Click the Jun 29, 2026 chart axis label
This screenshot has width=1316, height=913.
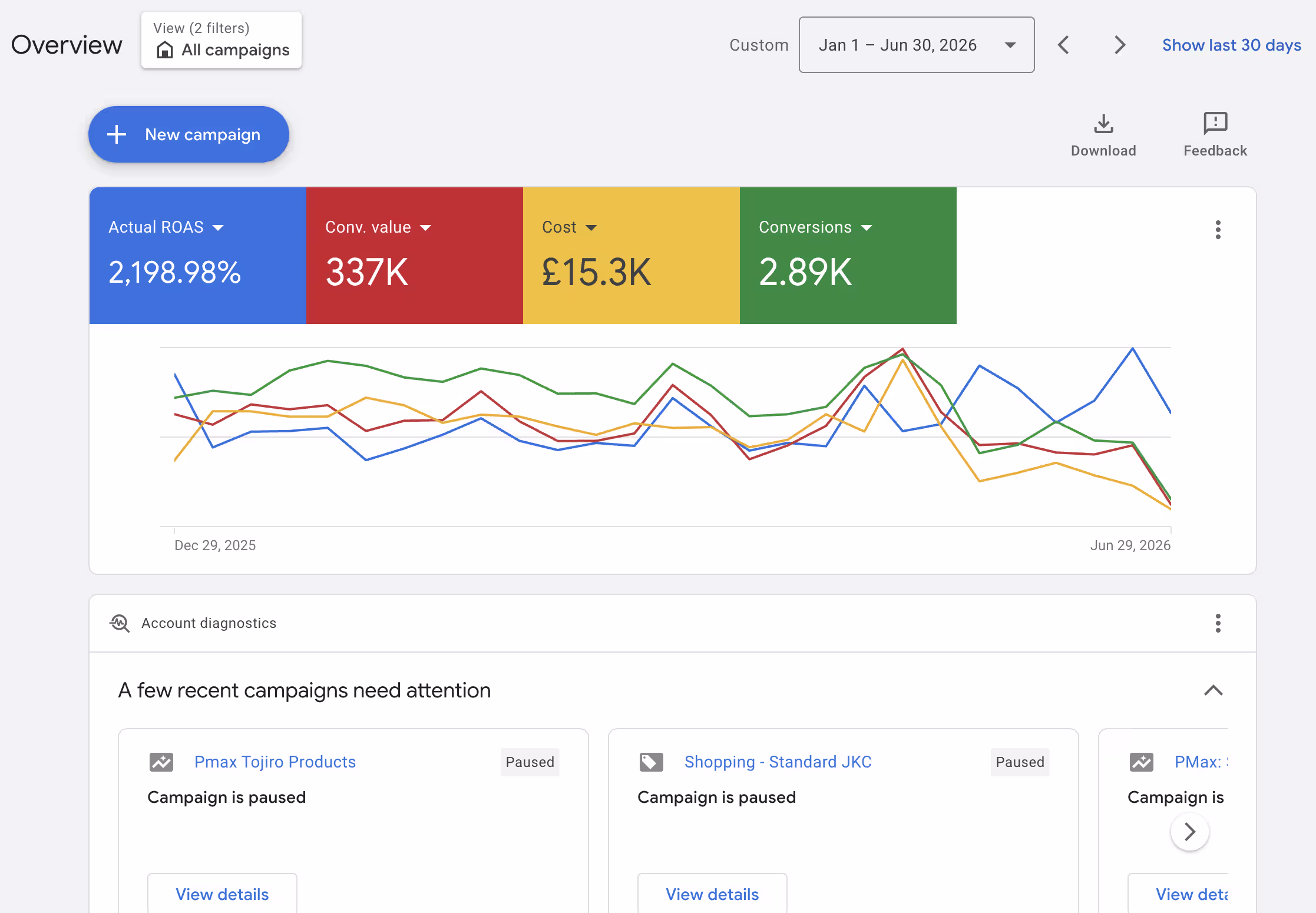coord(1130,545)
